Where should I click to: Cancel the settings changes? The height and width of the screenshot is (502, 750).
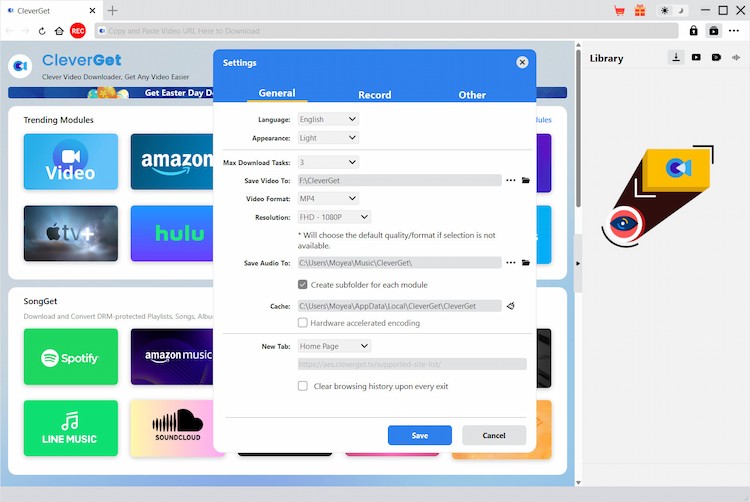click(494, 435)
